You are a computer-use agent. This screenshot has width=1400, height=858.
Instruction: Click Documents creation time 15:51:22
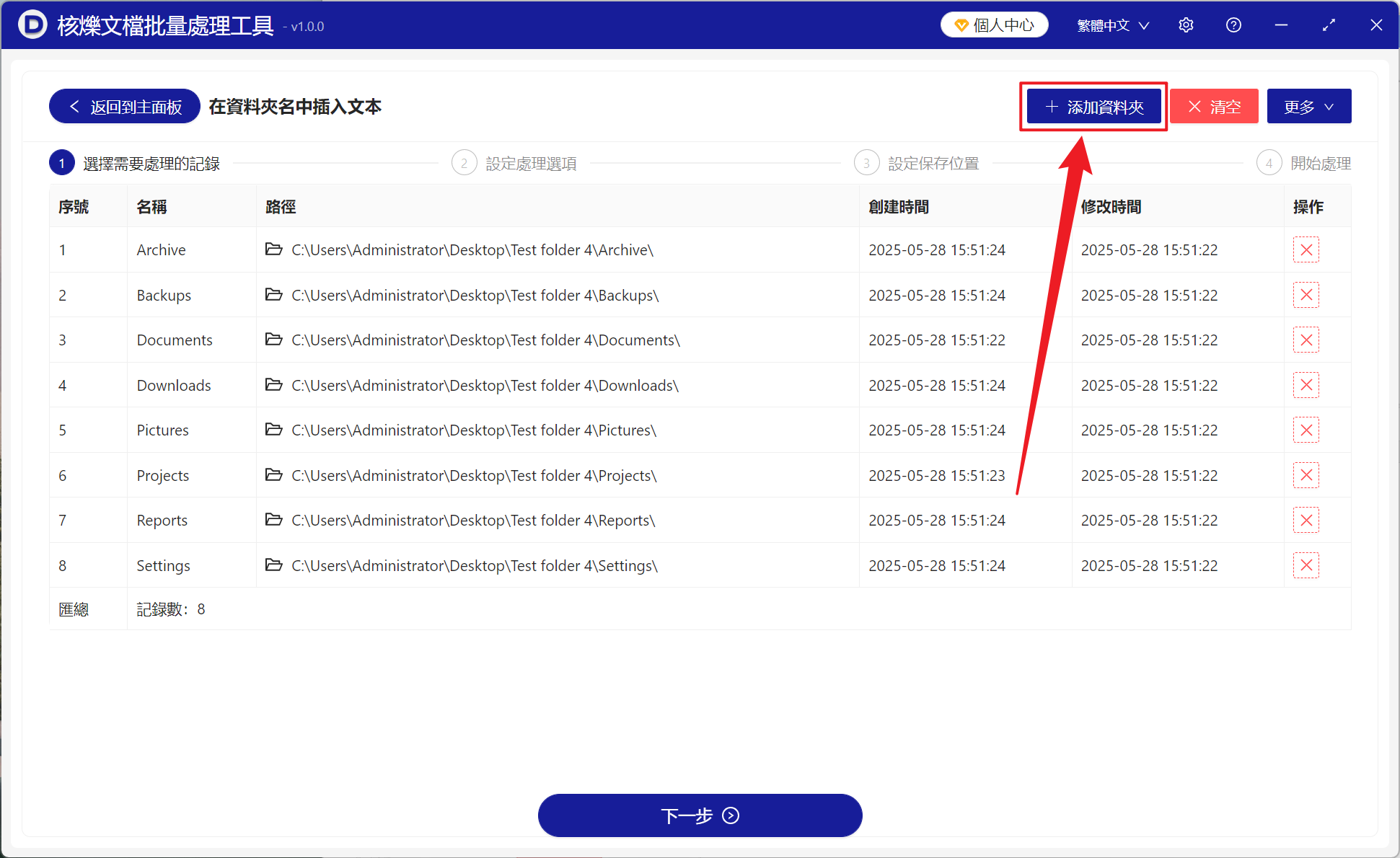(x=936, y=340)
